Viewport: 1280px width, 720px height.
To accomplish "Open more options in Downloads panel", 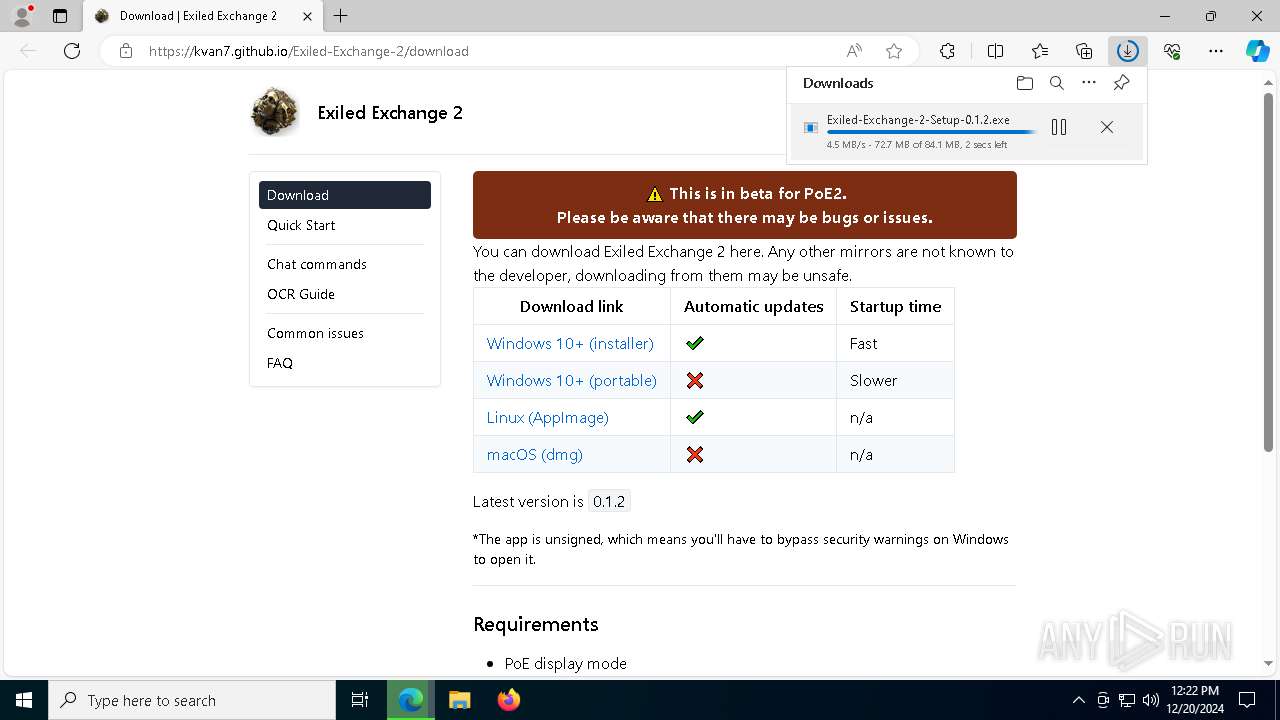I will (1089, 83).
